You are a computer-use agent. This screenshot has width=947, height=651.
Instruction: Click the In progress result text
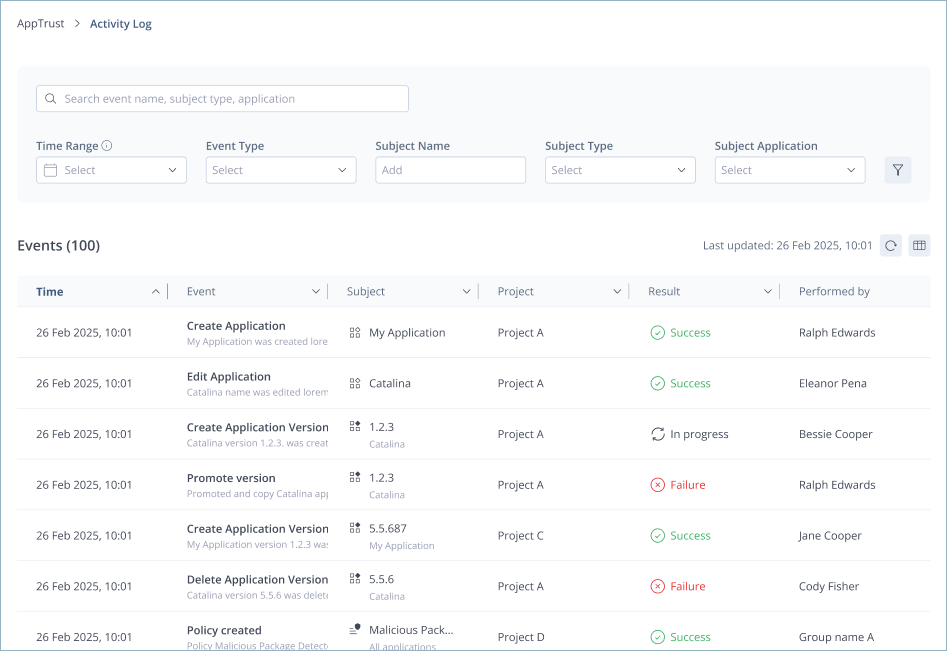[x=699, y=434]
